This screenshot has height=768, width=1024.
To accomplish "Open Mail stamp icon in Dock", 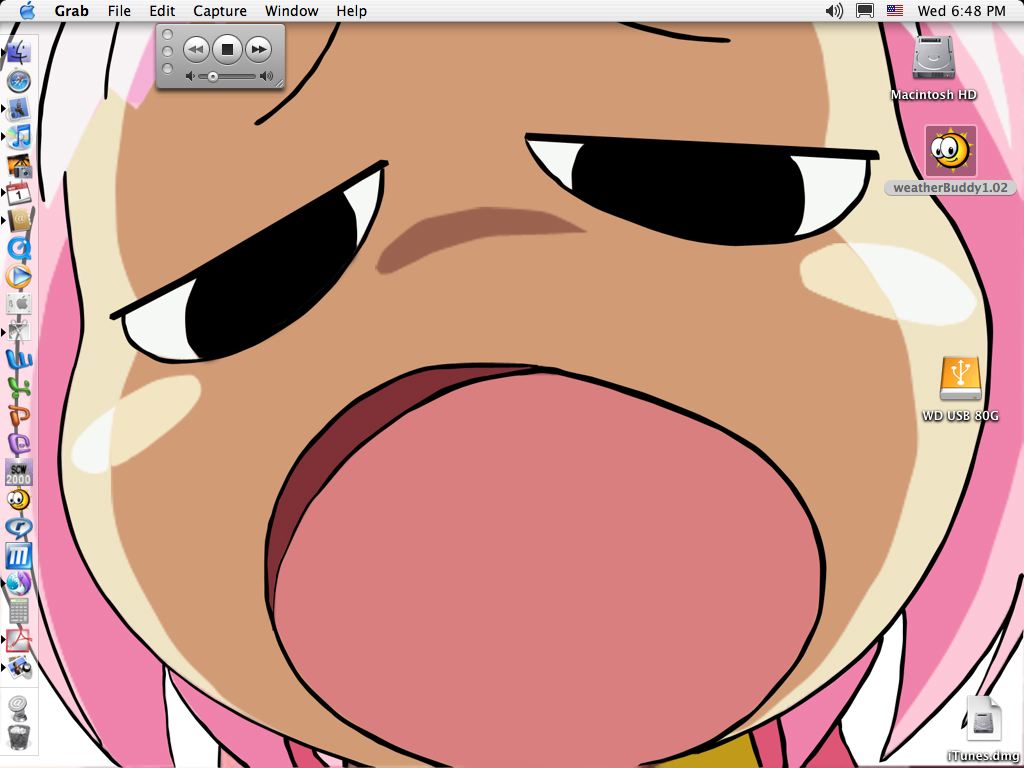I will click(x=18, y=109).
